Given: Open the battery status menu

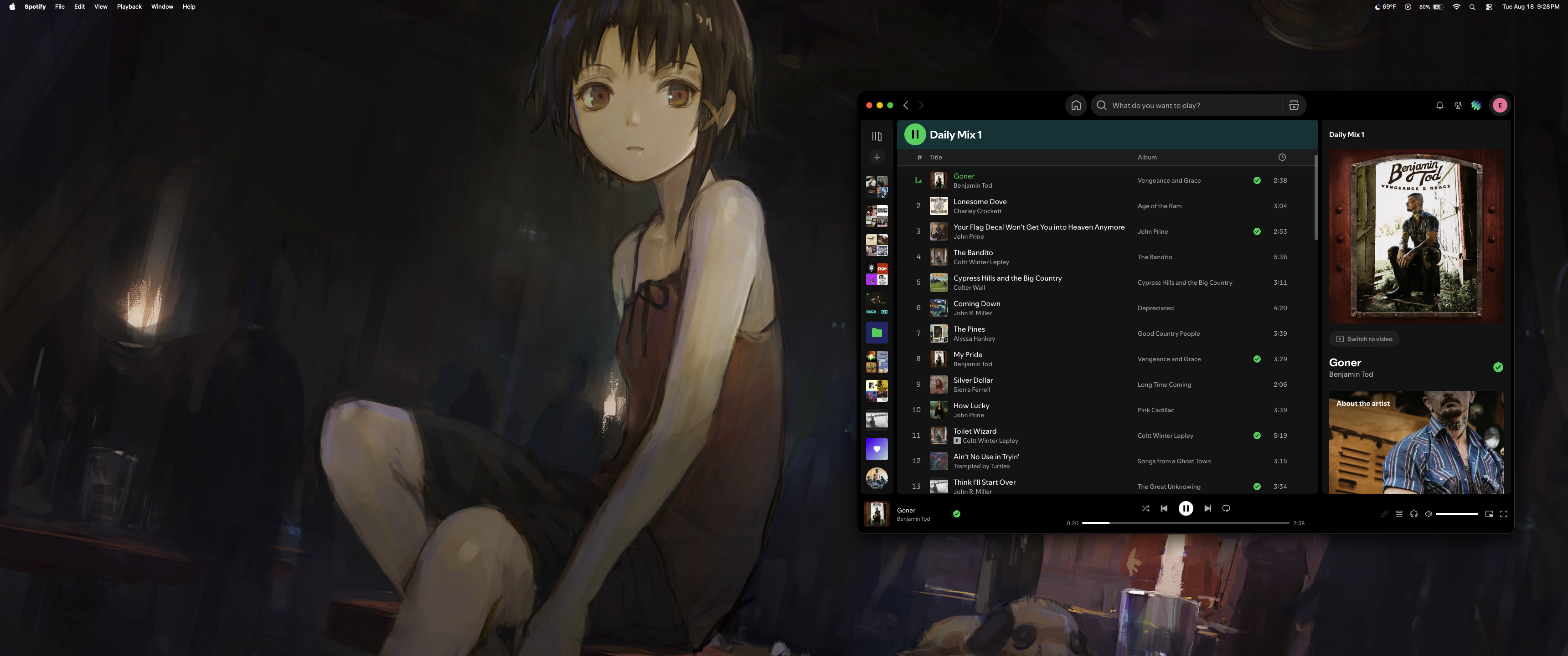Looking at the screenshot, I should (x=1432, y=7).
